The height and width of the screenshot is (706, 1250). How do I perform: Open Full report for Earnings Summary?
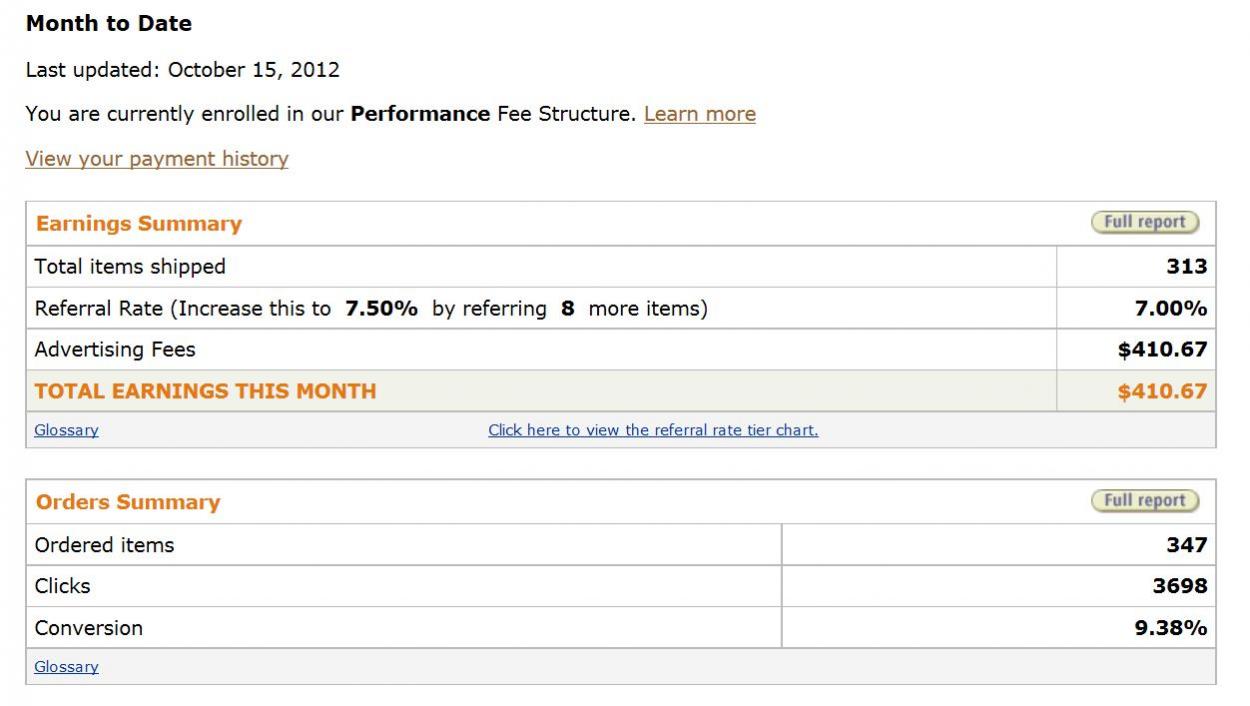click(x=1145, y=222)
